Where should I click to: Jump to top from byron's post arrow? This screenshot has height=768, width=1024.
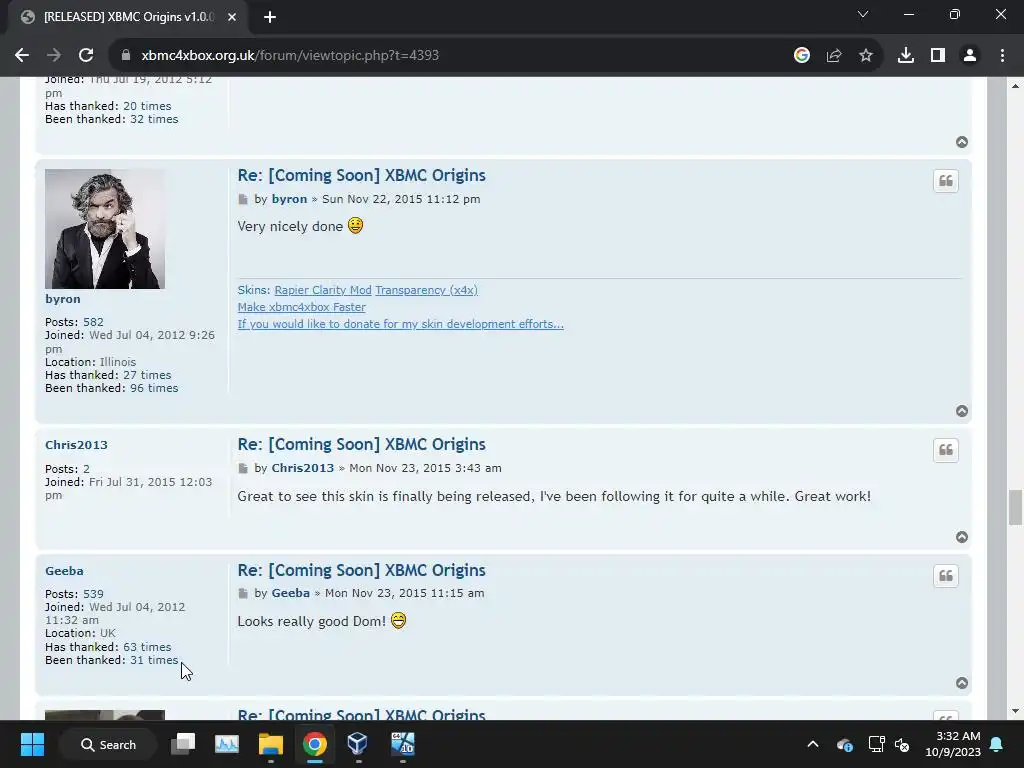coord(962,411)
